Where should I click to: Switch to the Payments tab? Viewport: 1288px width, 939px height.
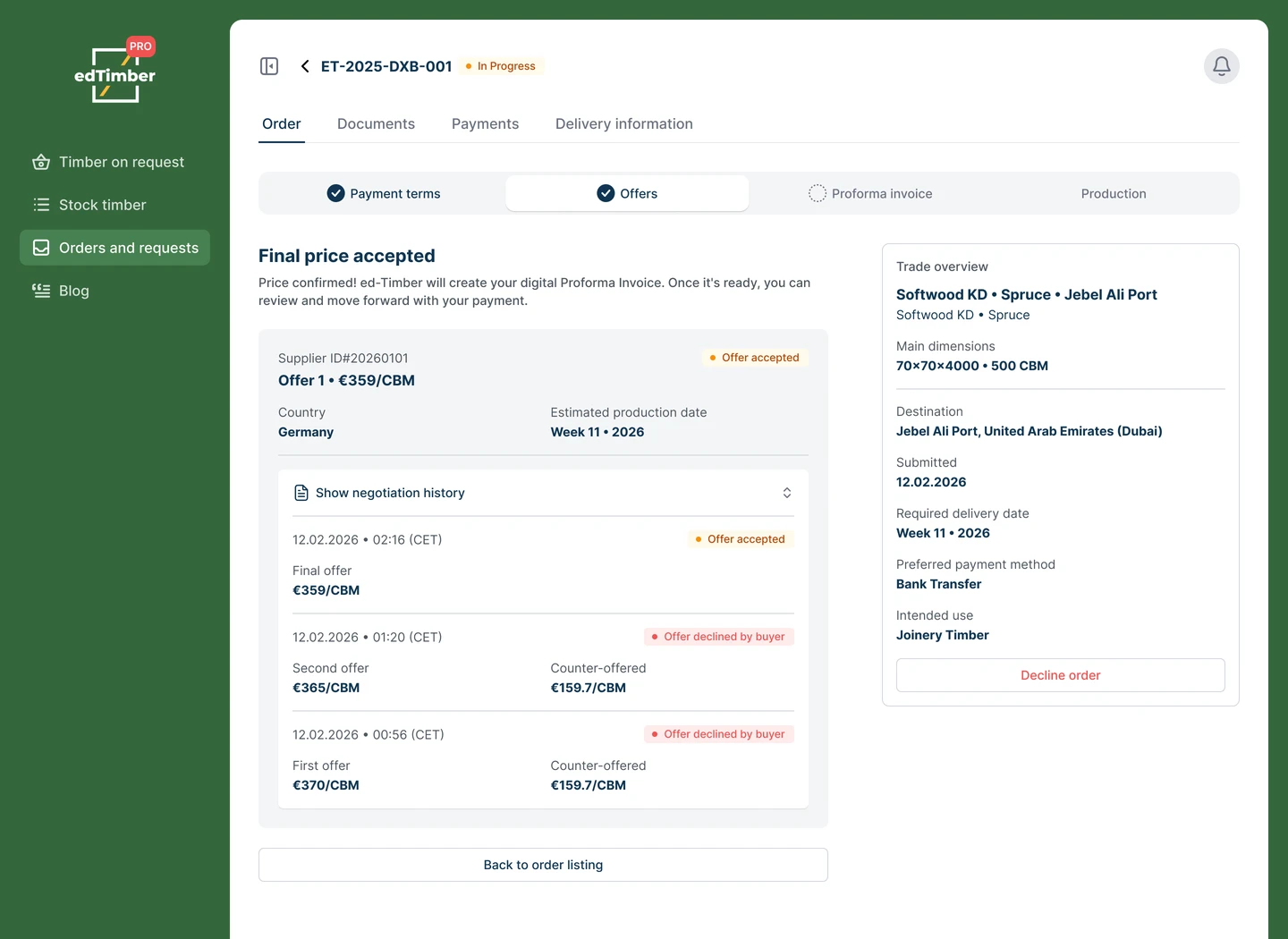[x=485, y=124]
